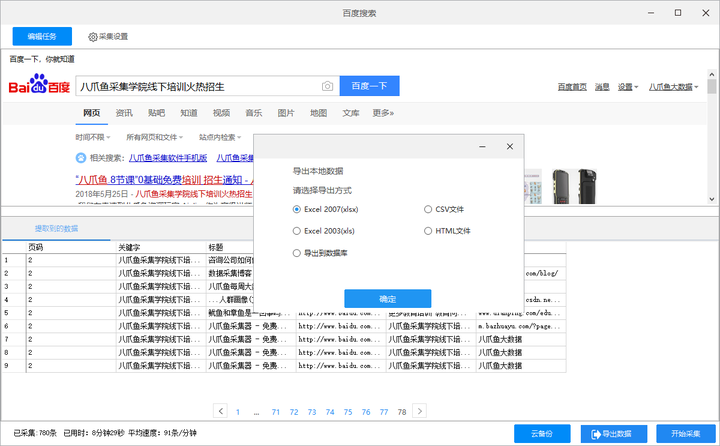Close the export dialog
720x446 pixels.
[x=510, y=147]
